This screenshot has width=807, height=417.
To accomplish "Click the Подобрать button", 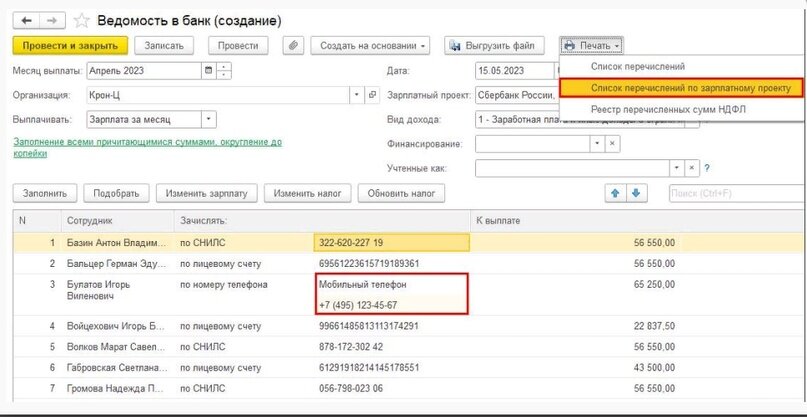I will pos(116,194).
